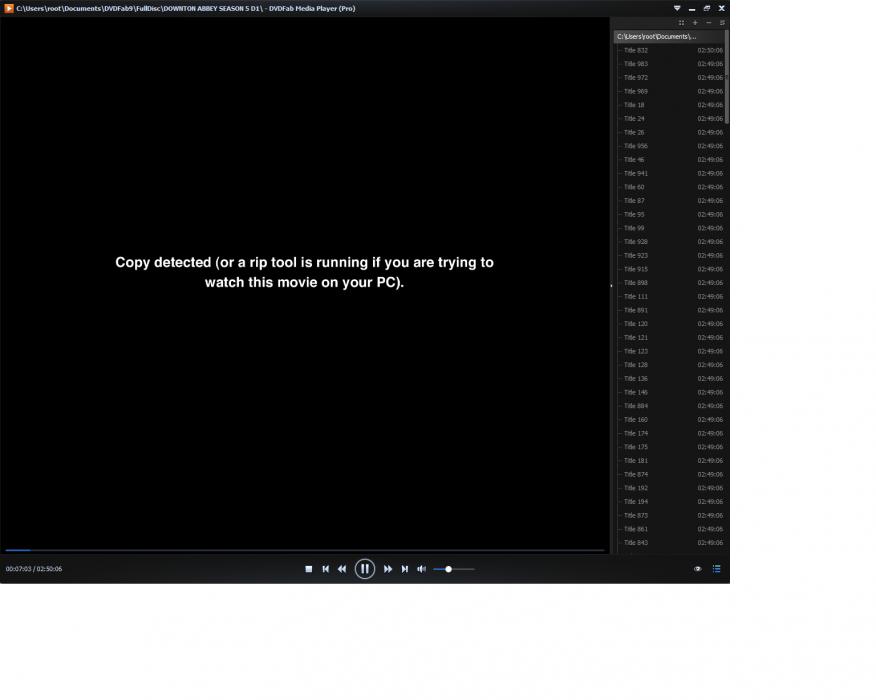Select Title 175 in the playlist
Image resolution: width=876 pixels, height=700 pixels.
(x=670, y=447)
